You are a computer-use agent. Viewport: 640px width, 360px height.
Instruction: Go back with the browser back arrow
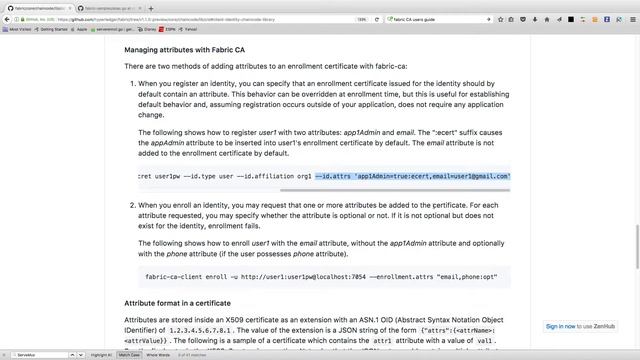[7, 19]
